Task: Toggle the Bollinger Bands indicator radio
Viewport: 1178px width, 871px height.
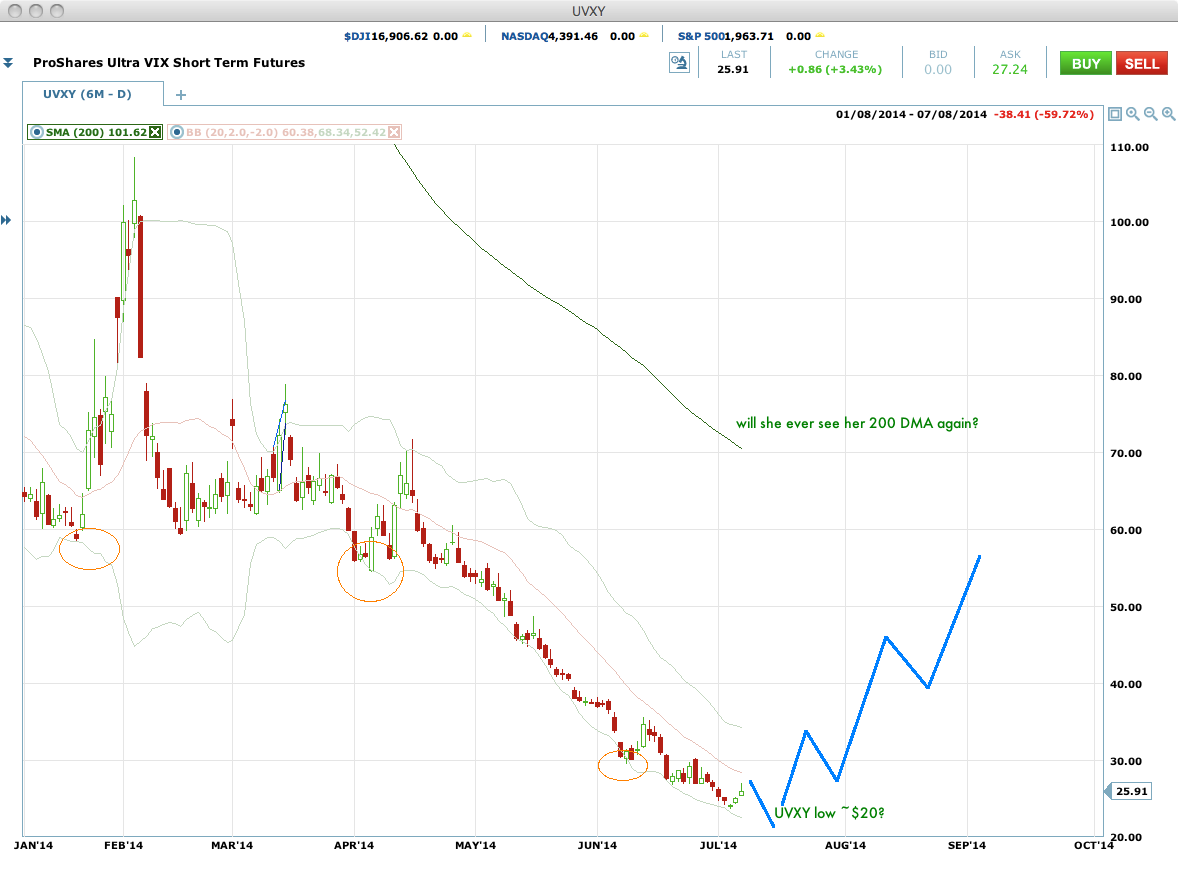Action: tap(177, 132)
